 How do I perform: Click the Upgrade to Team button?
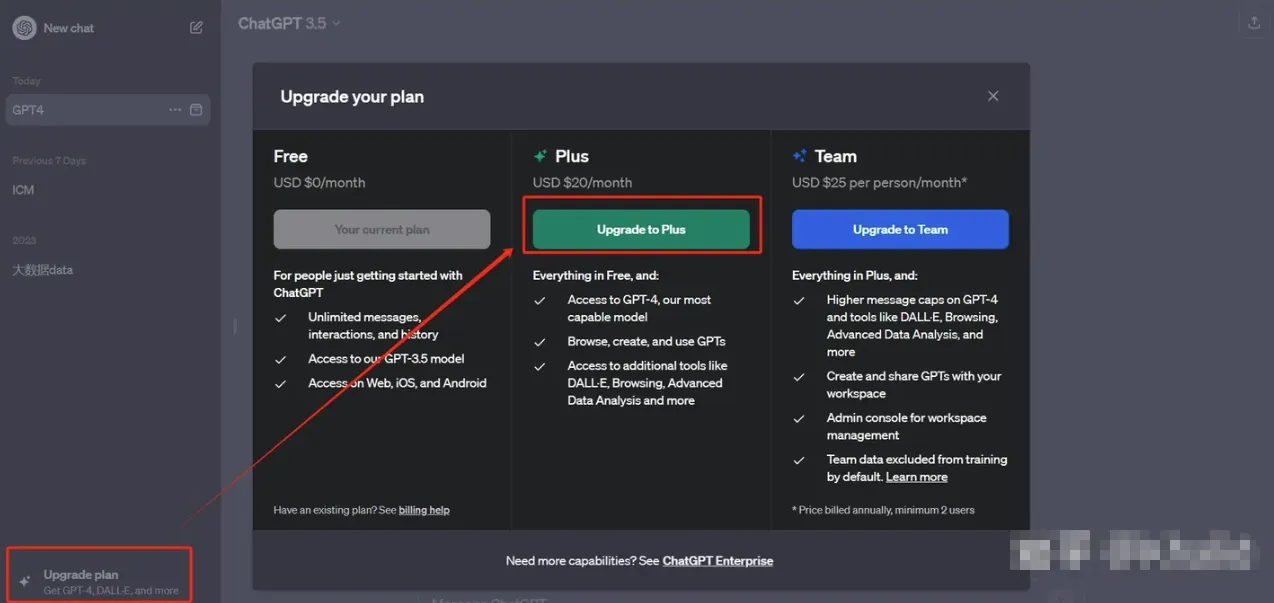point(900,229)
